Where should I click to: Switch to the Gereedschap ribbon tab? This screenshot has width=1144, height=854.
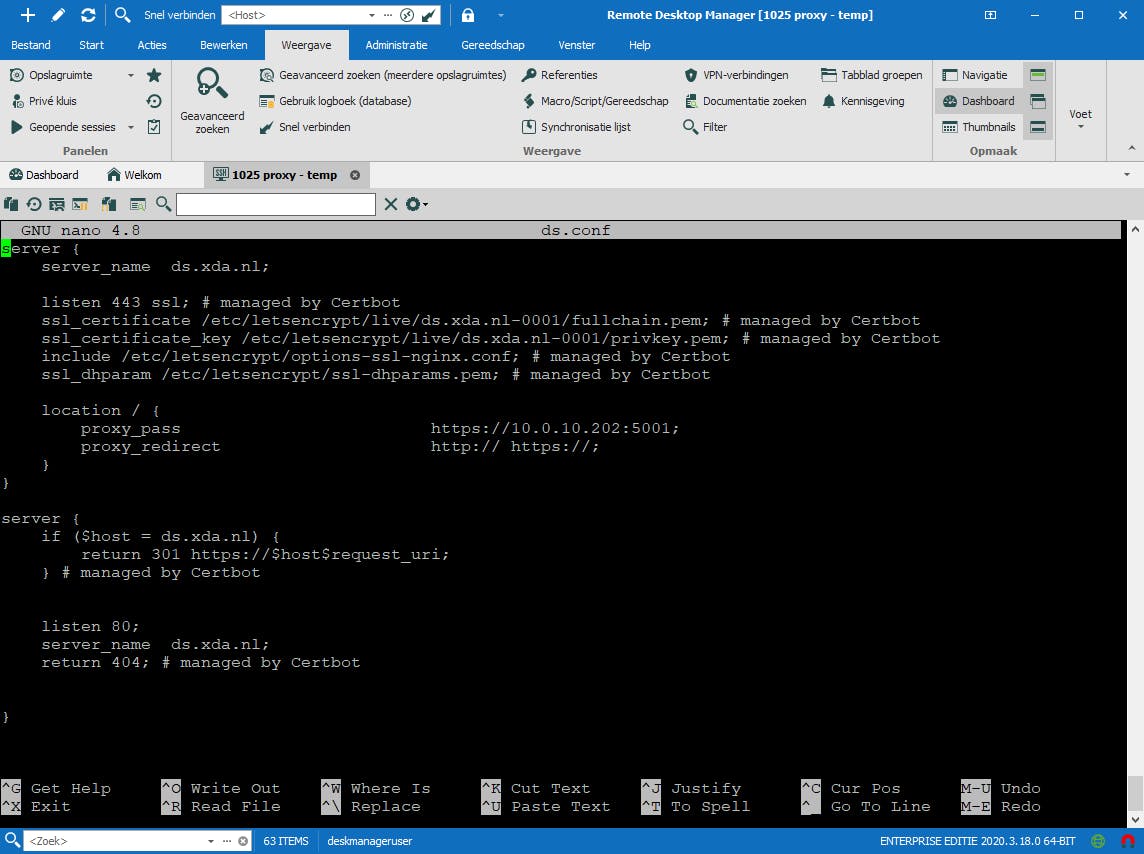click(x=492, y=45)
